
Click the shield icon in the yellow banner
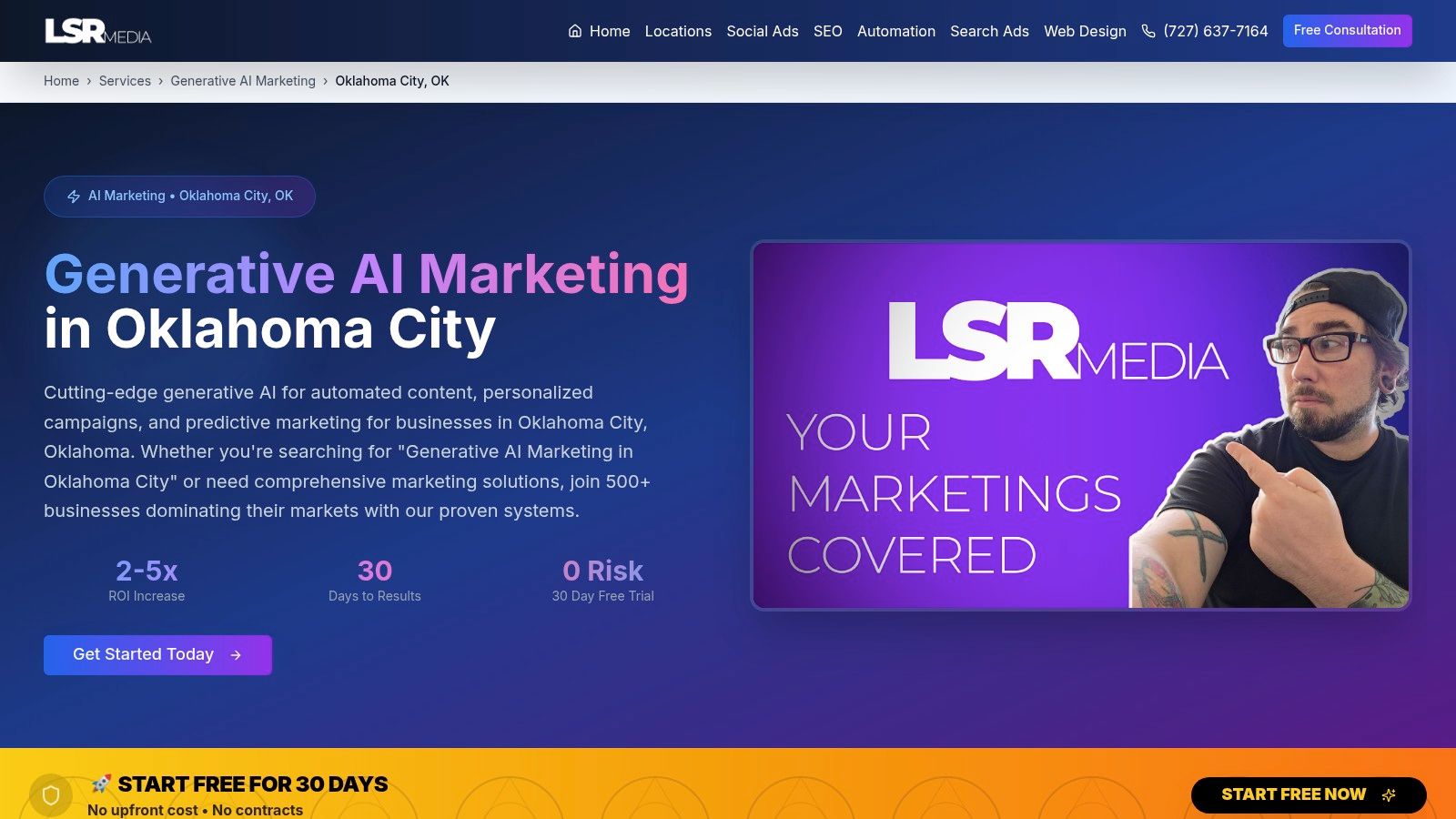point(51,796)
